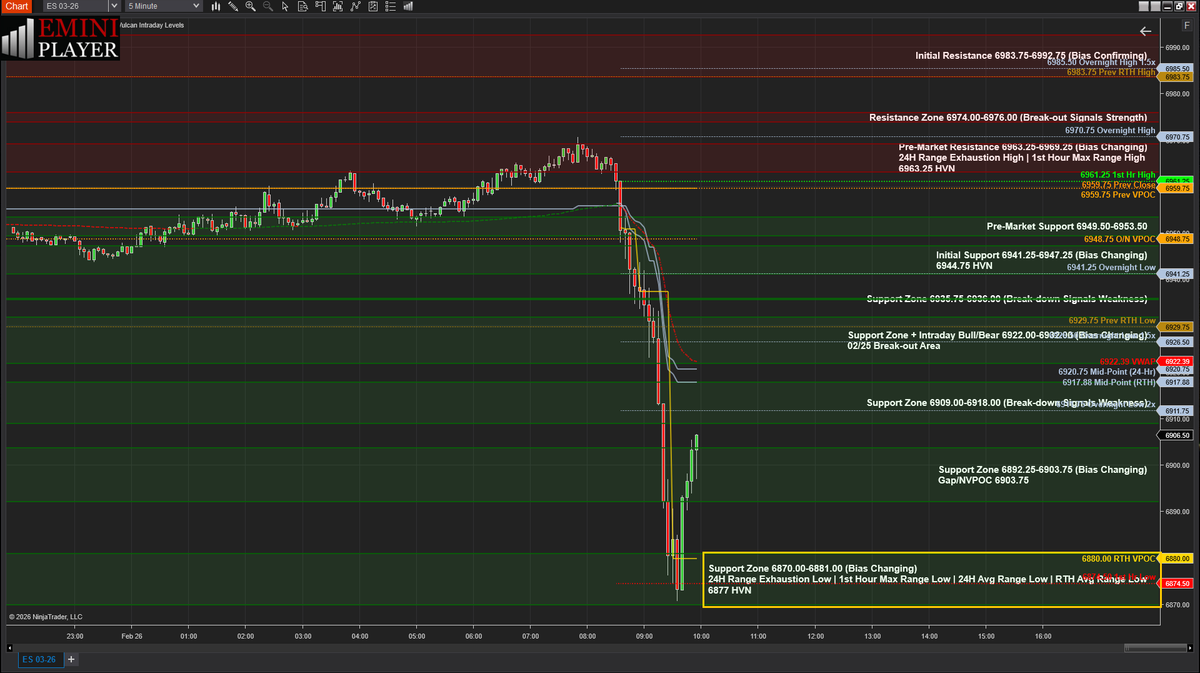Expand the instrument selector dropdown arrow
The height and width of the screenshot is (673, 1200).
(115, 6)
